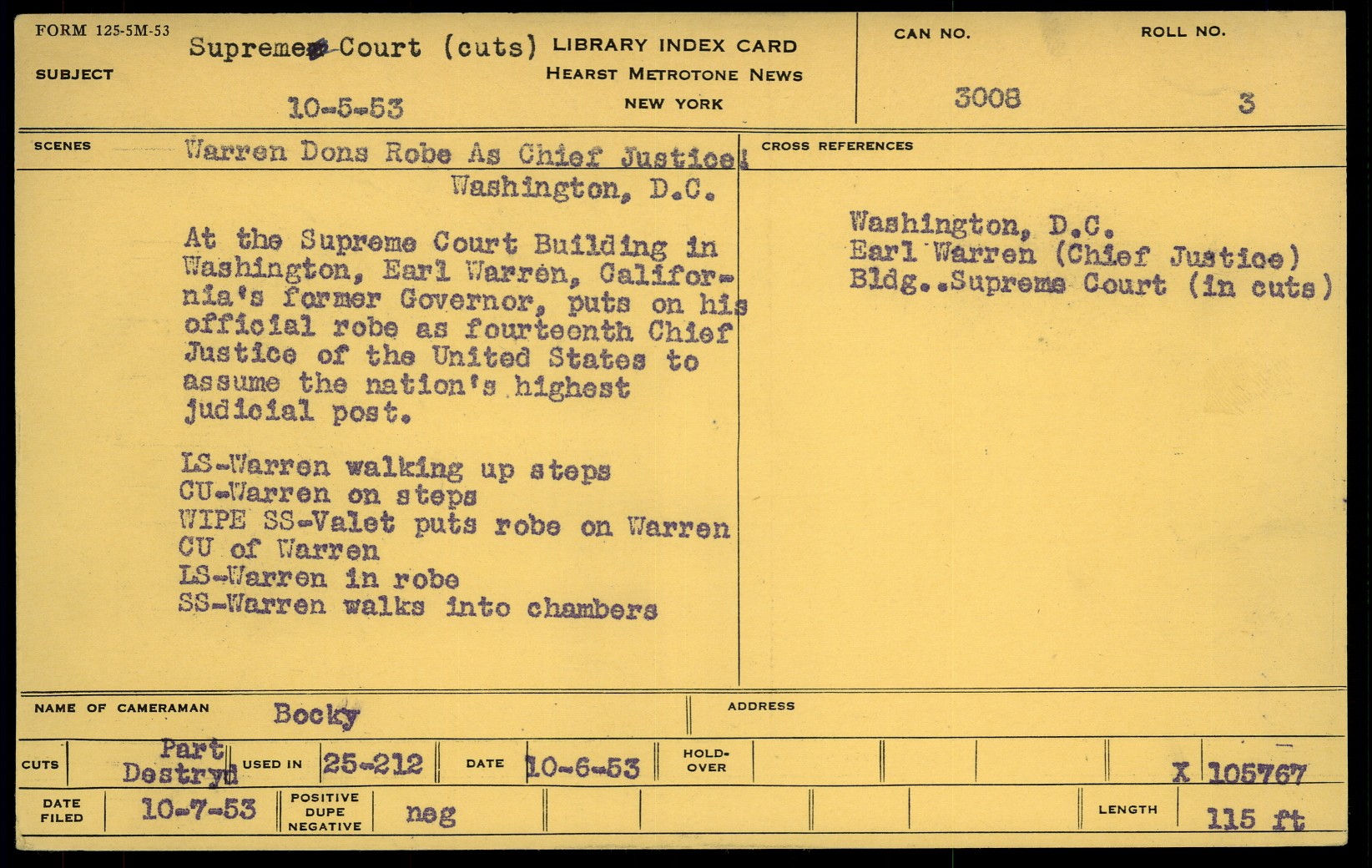
Task: Select the used-in value "25-212"
Action: point(373,765)
